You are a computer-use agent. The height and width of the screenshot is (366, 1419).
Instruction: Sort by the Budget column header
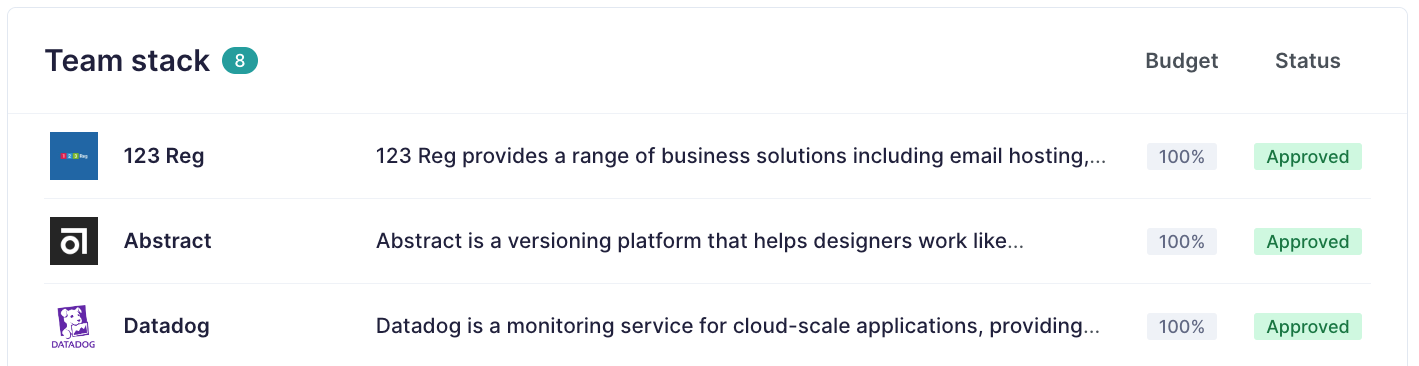(x=1182, y=61)
